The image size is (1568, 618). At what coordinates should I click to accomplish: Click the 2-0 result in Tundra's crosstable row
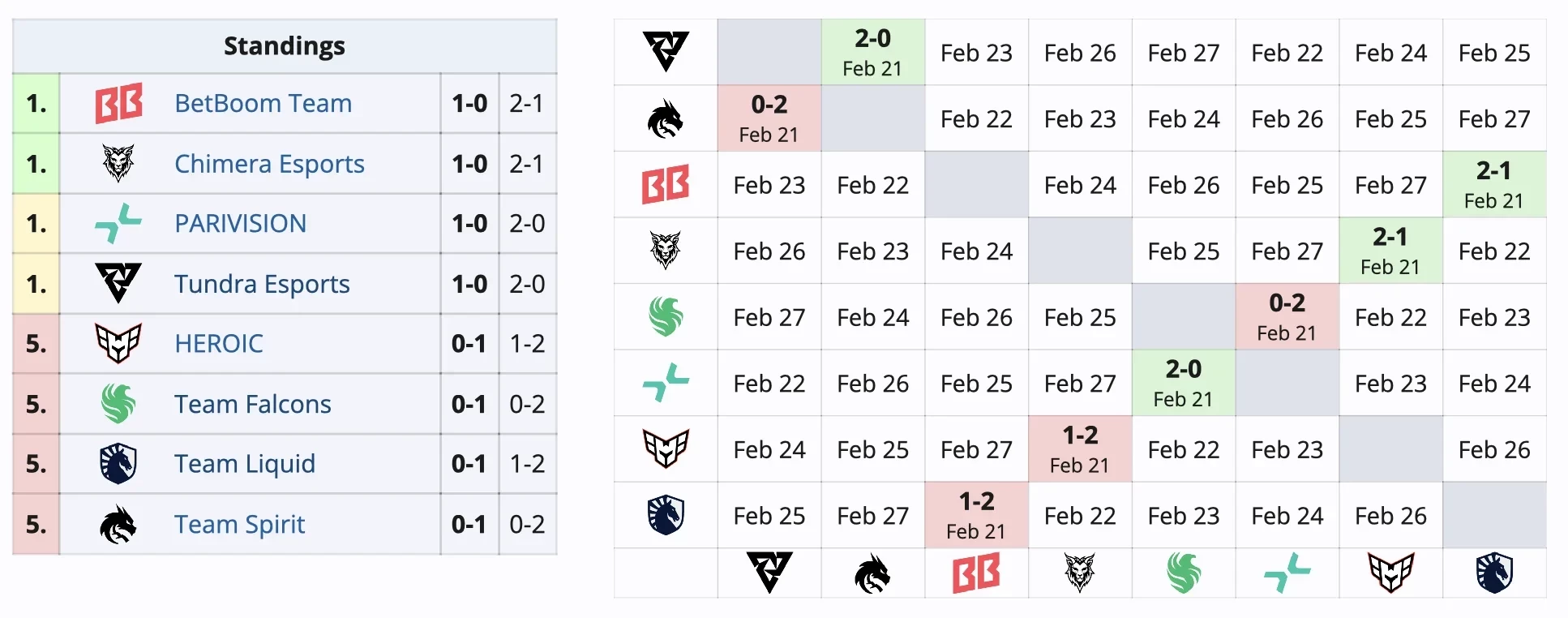(872, 39)
